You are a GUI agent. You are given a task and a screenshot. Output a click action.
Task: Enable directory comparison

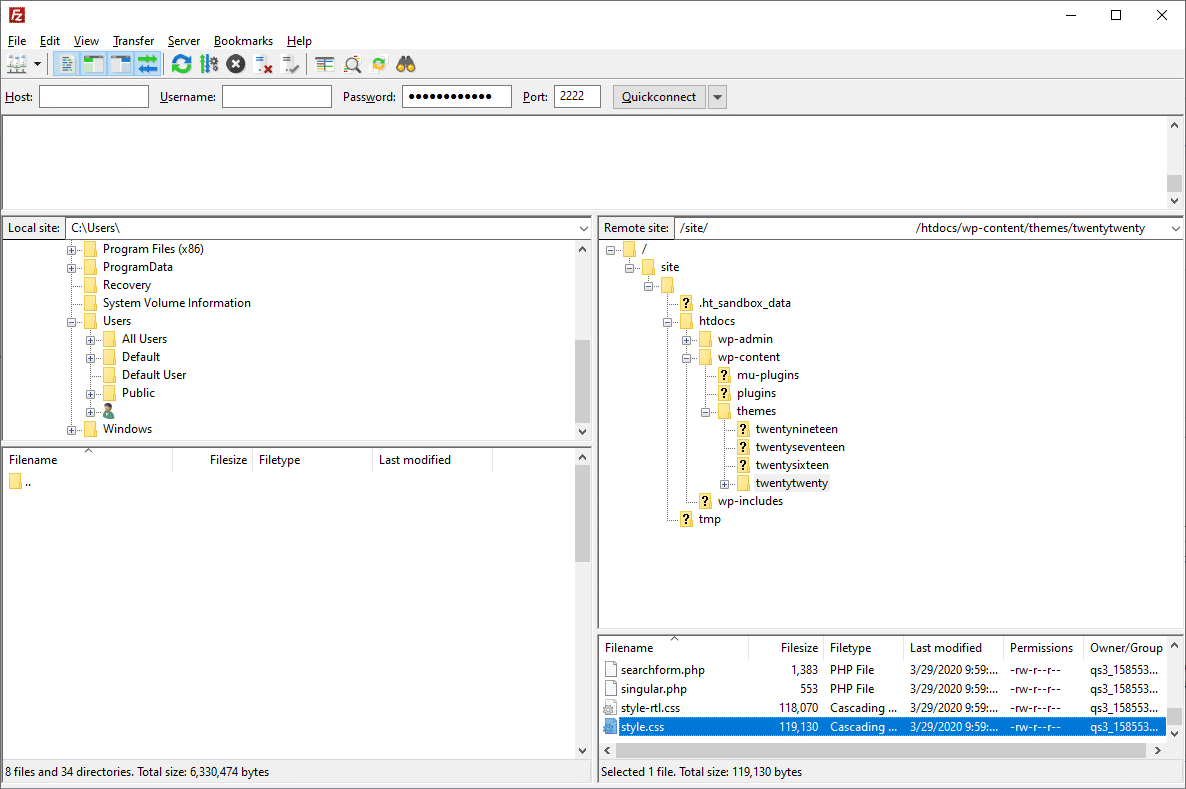(x=351, y=63)
